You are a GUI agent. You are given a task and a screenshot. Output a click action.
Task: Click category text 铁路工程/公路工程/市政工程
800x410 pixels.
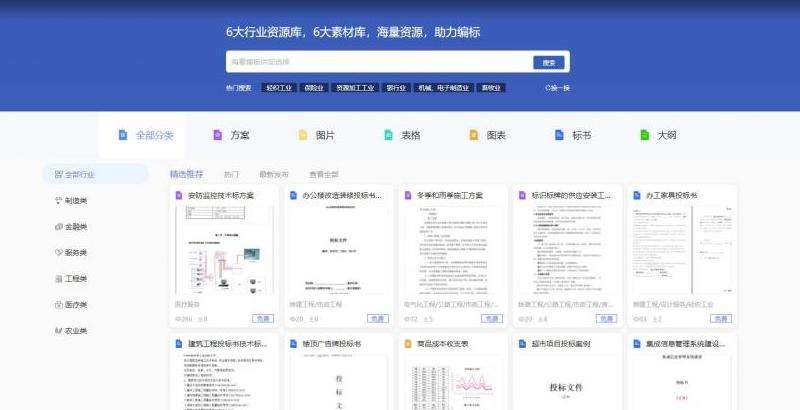566,304
